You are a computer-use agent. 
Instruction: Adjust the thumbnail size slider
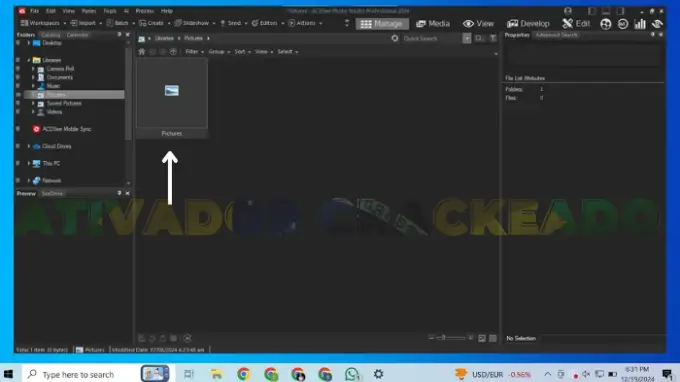coord(451,338)
